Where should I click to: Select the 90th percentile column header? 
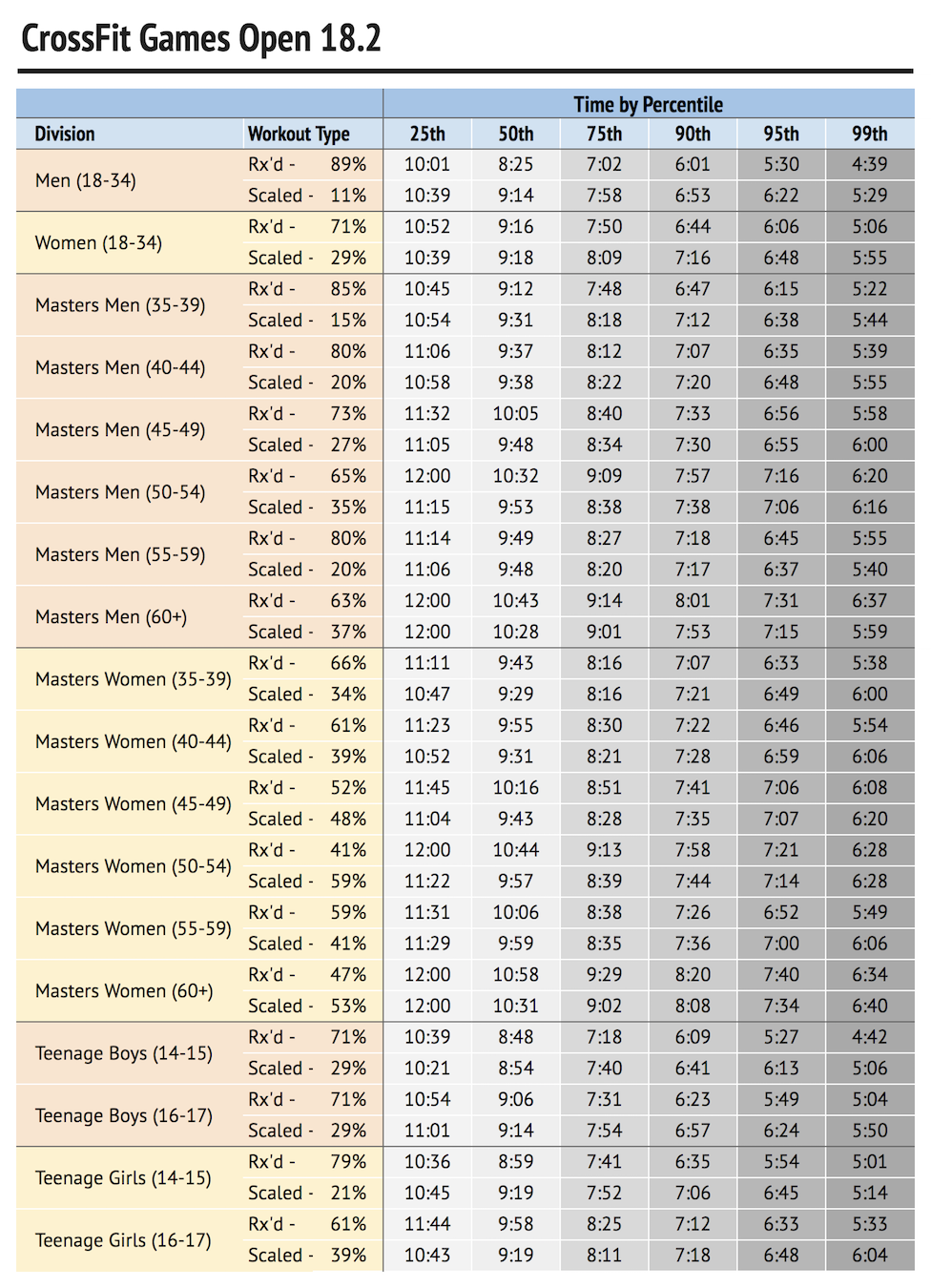693,134
